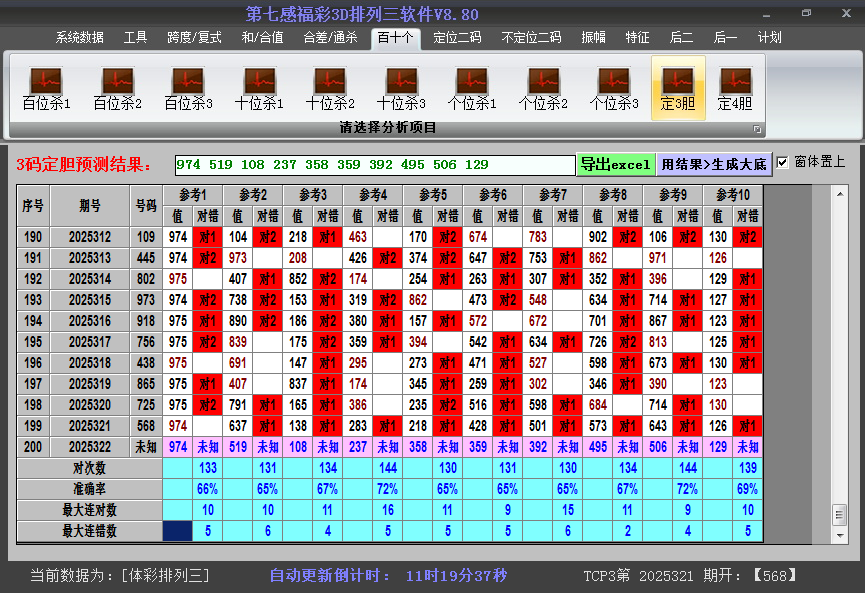Toggle the 窗体置上 checkbox
The width and height of the screenshot is (865, 593).
(x=783, y=162)
